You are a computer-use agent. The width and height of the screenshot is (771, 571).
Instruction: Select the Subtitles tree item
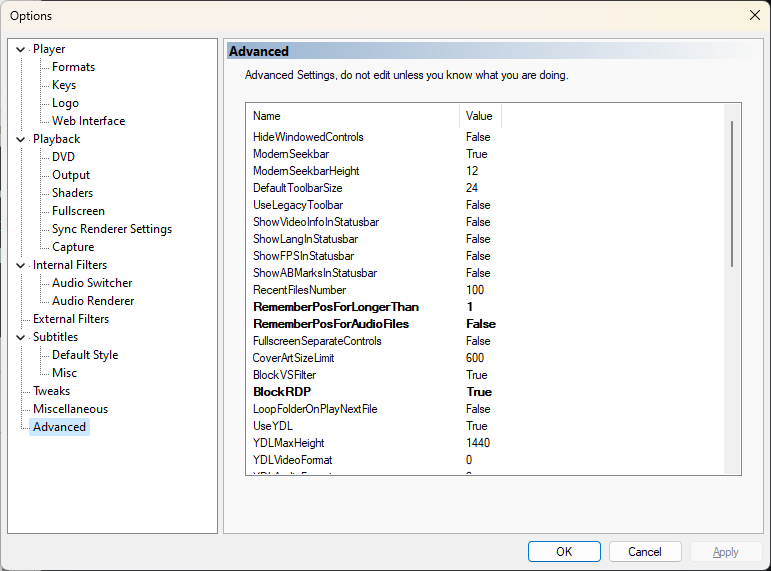56,337
